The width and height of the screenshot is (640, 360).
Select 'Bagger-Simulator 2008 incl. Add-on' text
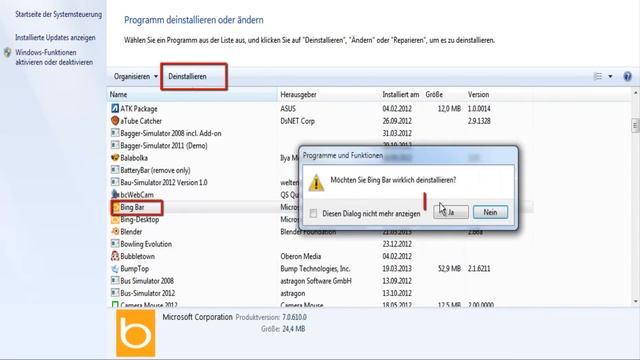[x=171, y=133]
